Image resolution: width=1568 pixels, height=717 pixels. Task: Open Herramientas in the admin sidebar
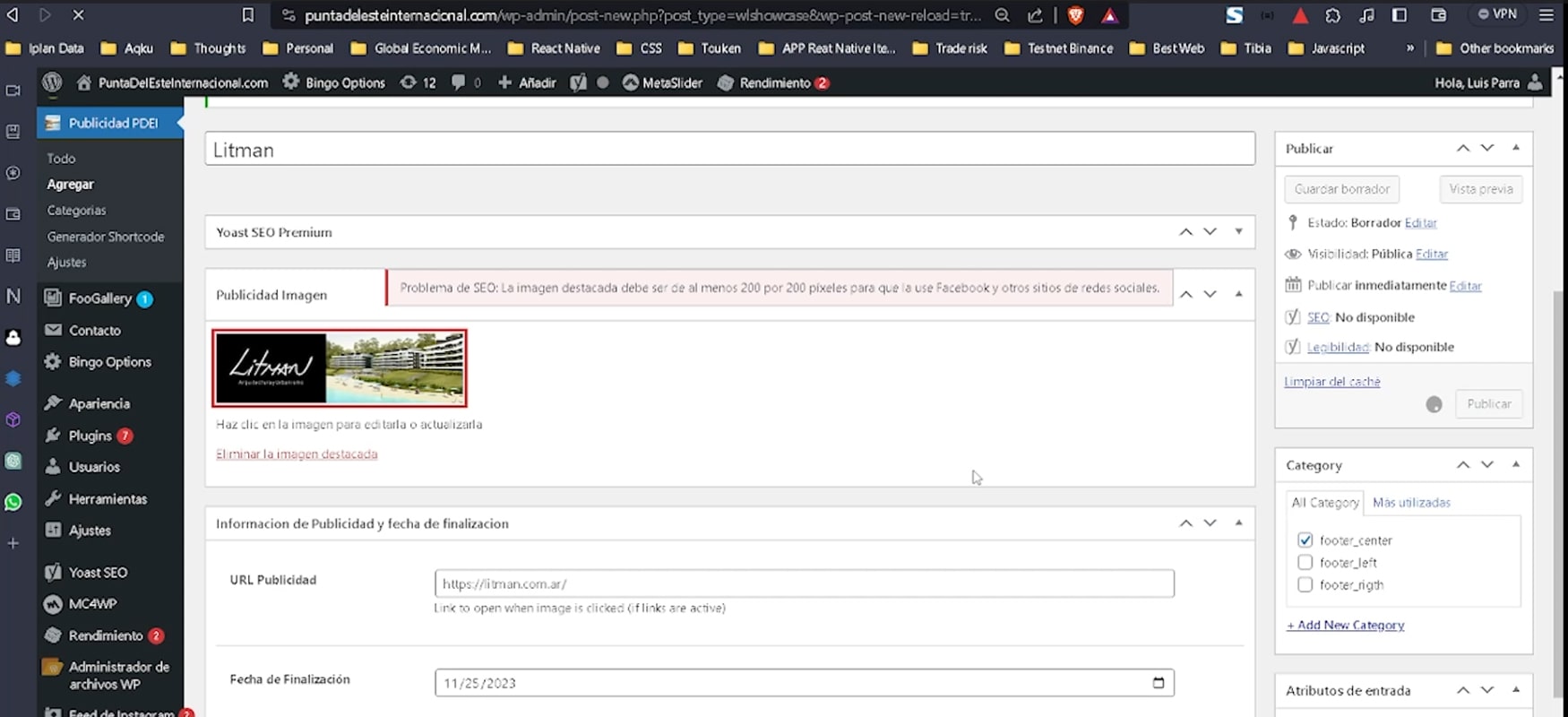point(108,498)
